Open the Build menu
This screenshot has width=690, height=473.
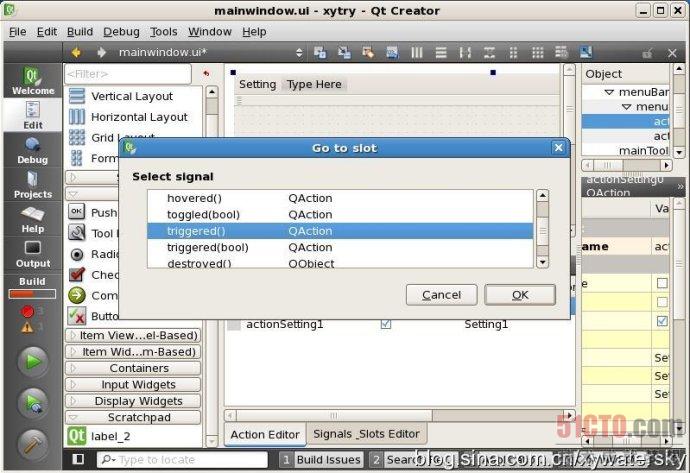pos(80,32)
